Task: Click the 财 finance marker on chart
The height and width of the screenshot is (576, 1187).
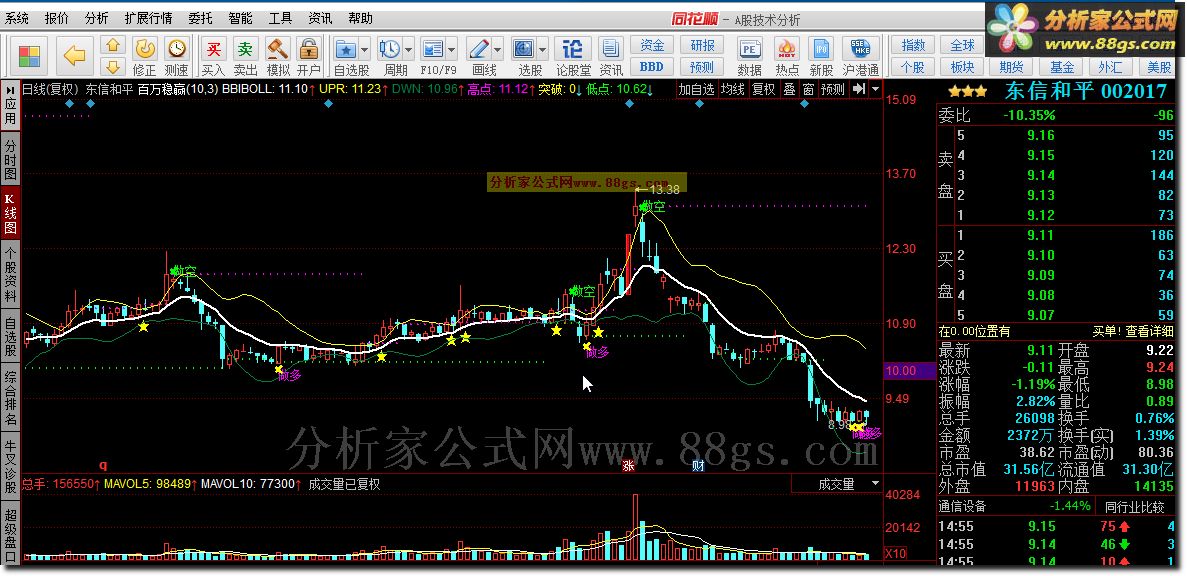Action: click(698, 465)
